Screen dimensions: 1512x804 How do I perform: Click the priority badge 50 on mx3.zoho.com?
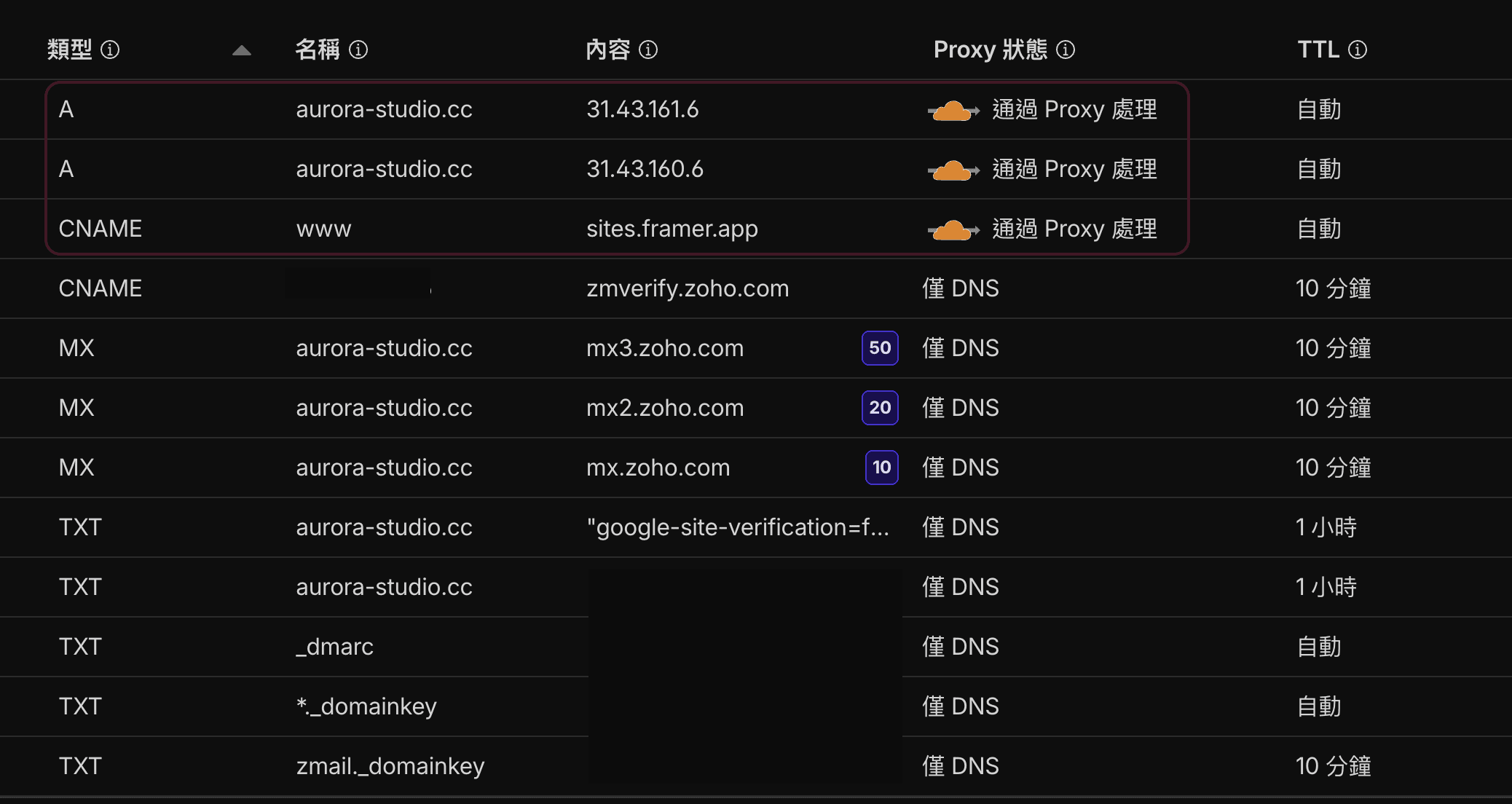880,348
